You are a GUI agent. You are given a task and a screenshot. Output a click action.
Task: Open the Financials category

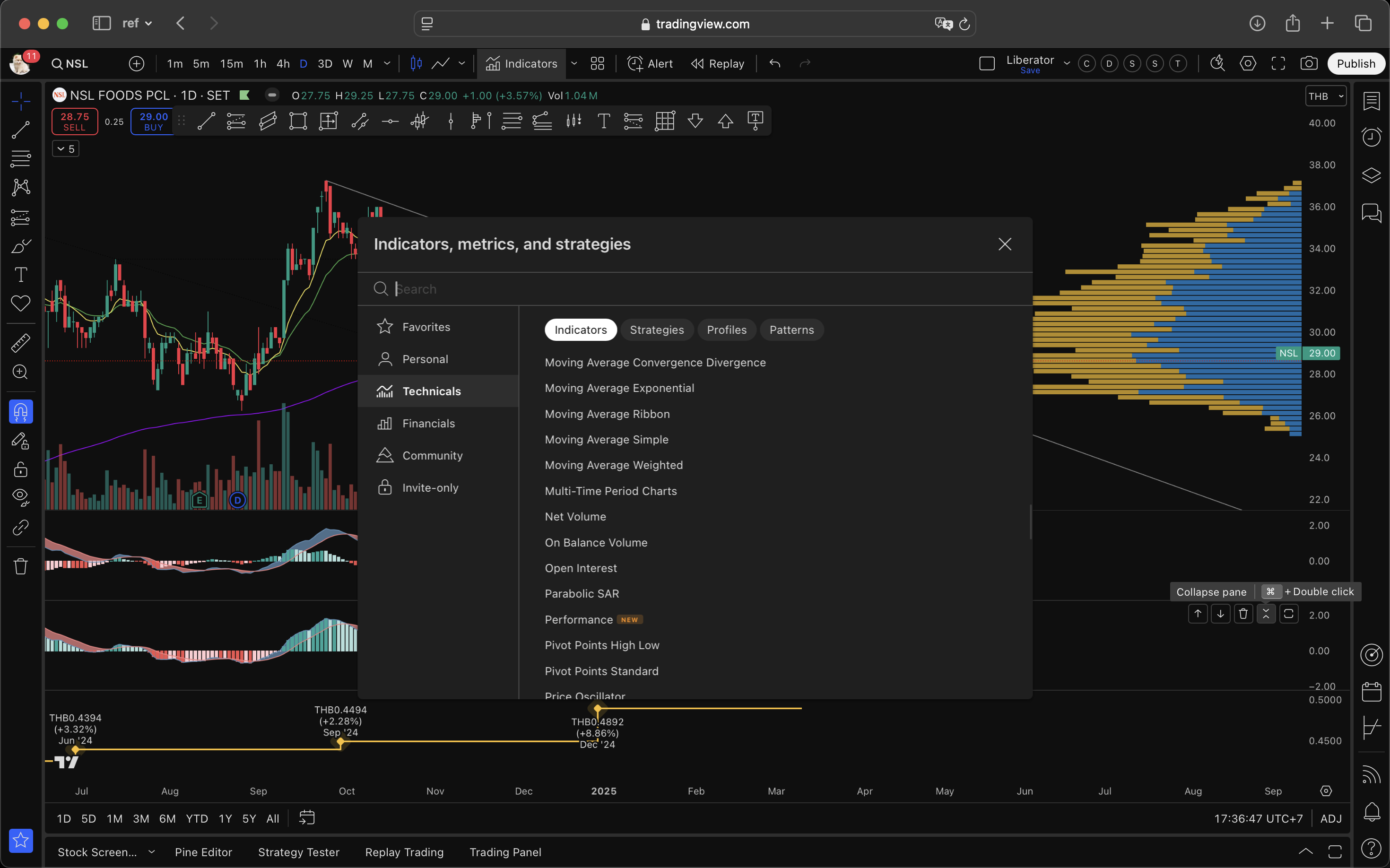438,424
